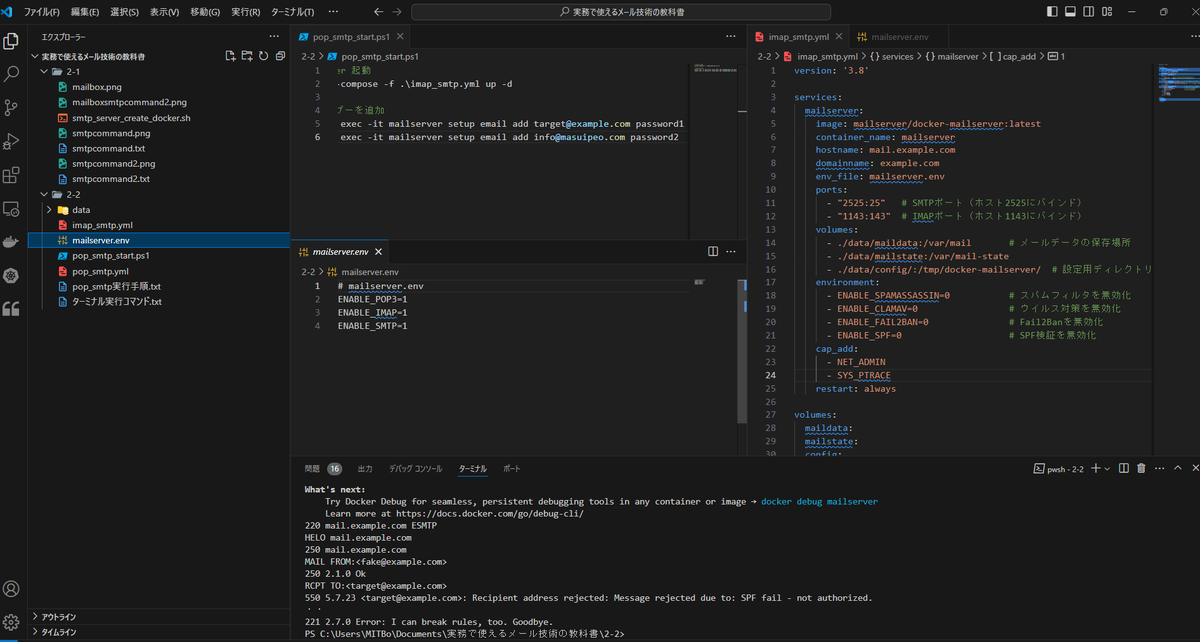Toggle the bottom panel layout

1070,12
